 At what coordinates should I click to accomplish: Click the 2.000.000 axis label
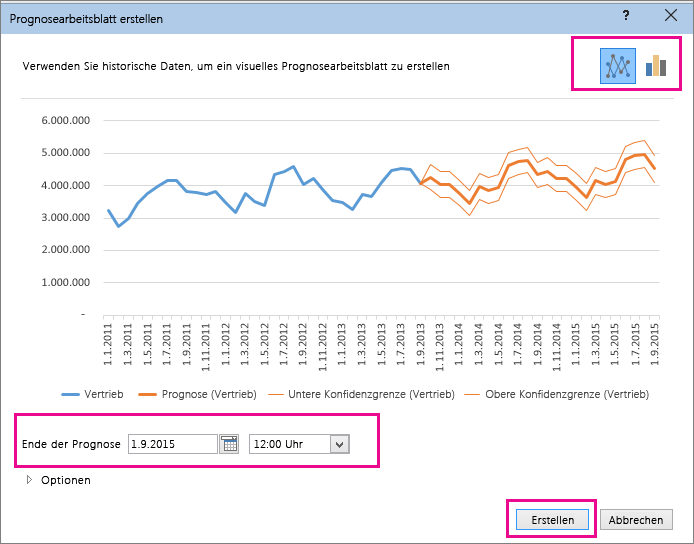[x=66, y=250]
